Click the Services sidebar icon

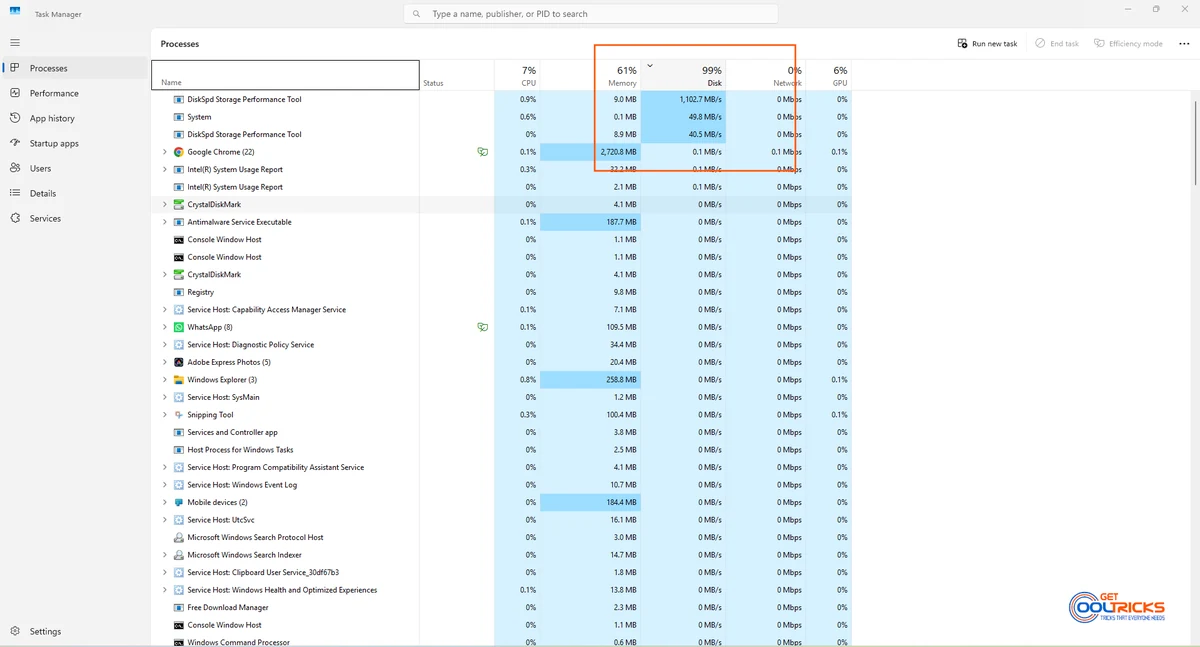click(x=15, y=218)
